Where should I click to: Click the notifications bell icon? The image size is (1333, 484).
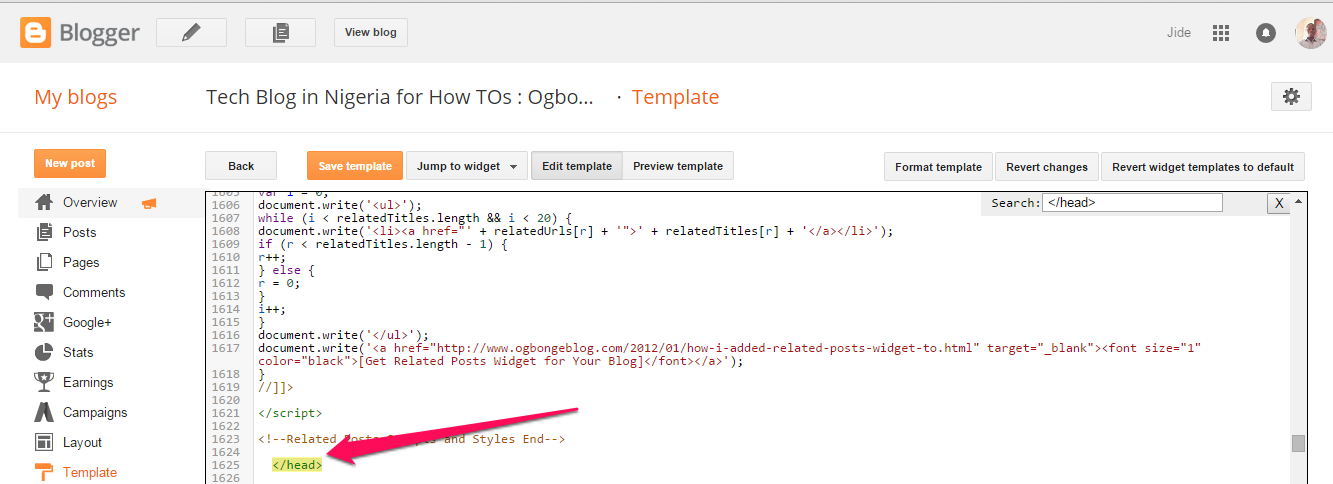(x=1266, y=33)
